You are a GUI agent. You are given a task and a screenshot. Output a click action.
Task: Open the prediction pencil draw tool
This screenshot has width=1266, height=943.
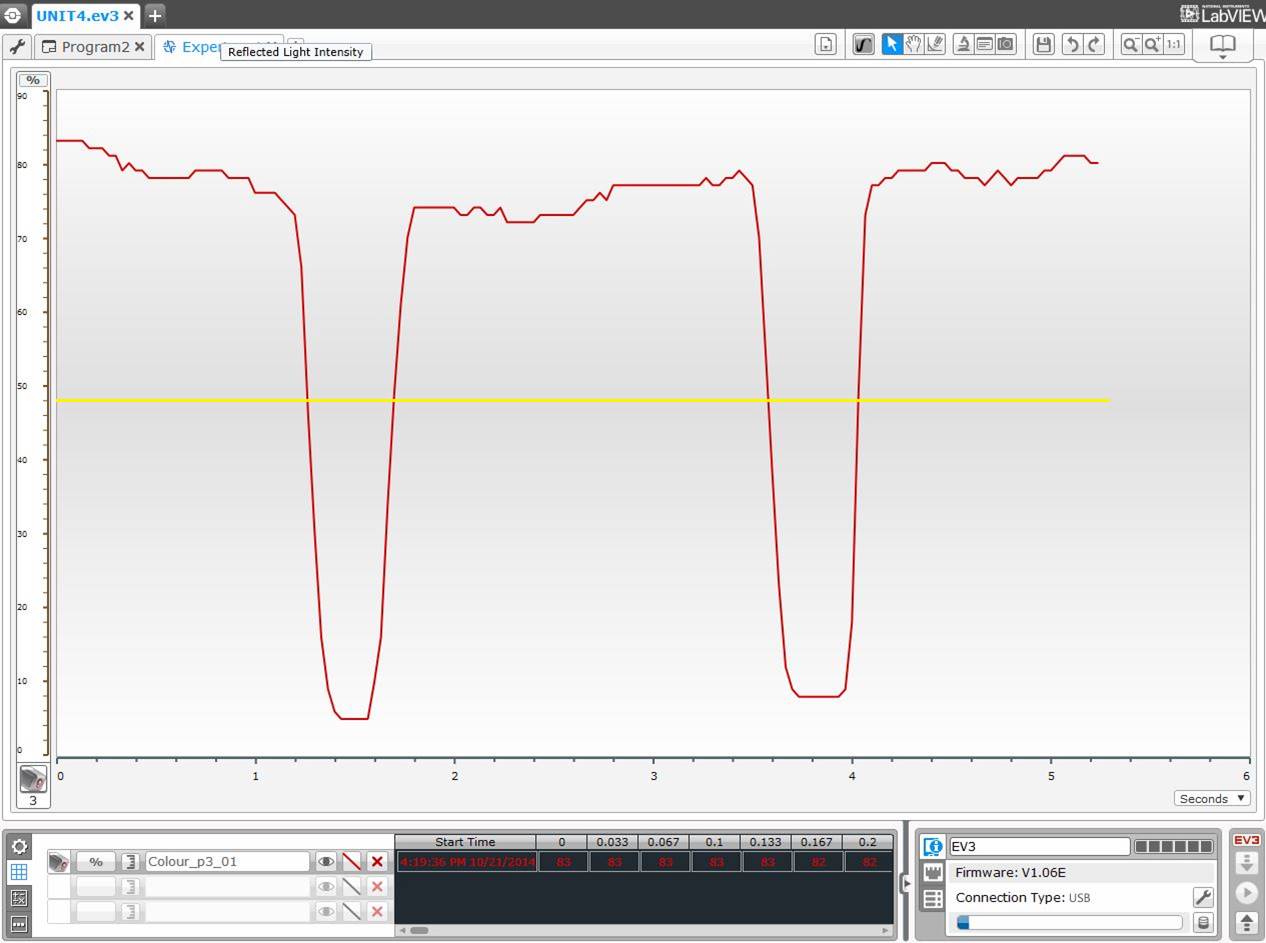935,44
